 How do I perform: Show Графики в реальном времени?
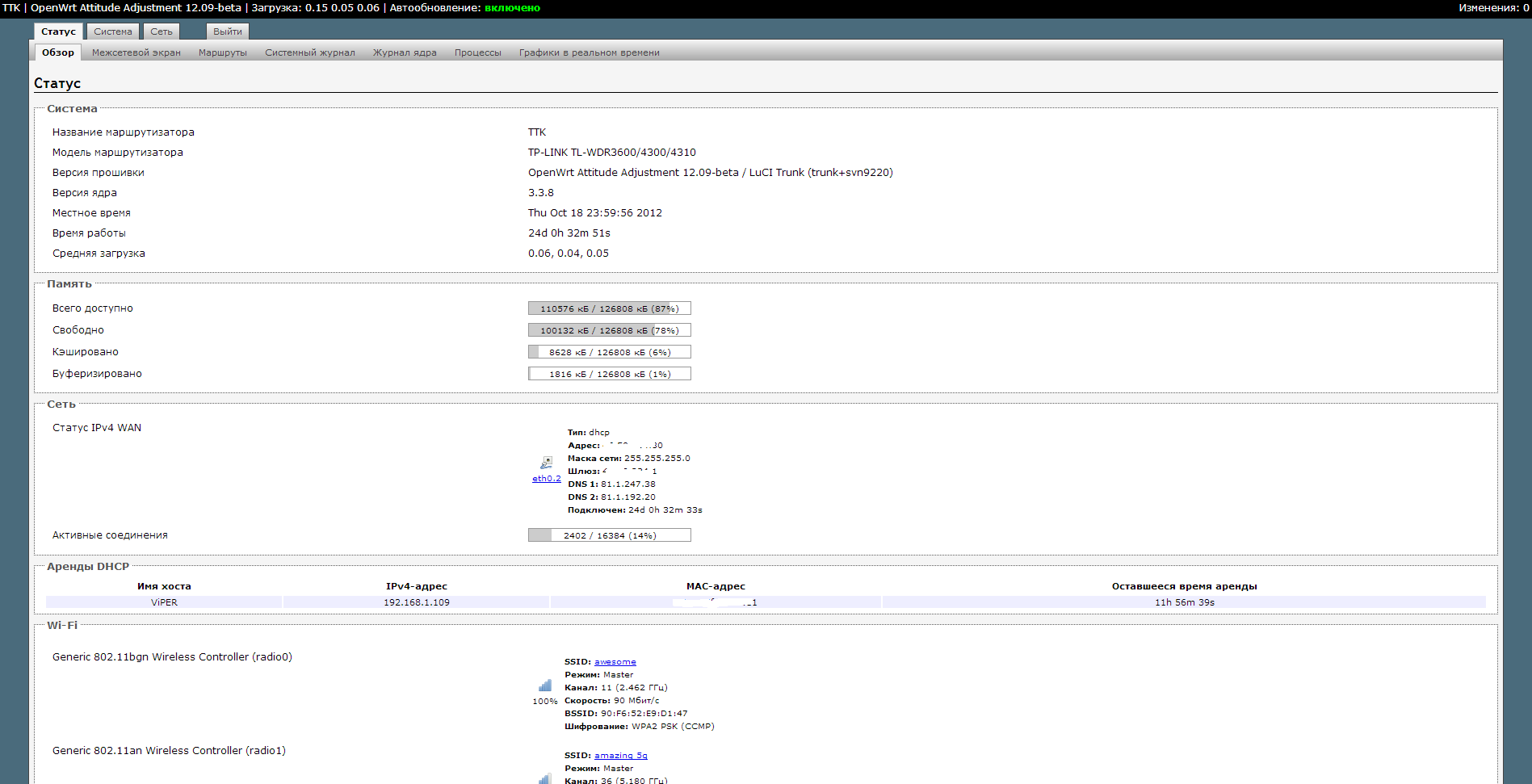[590, 52]
